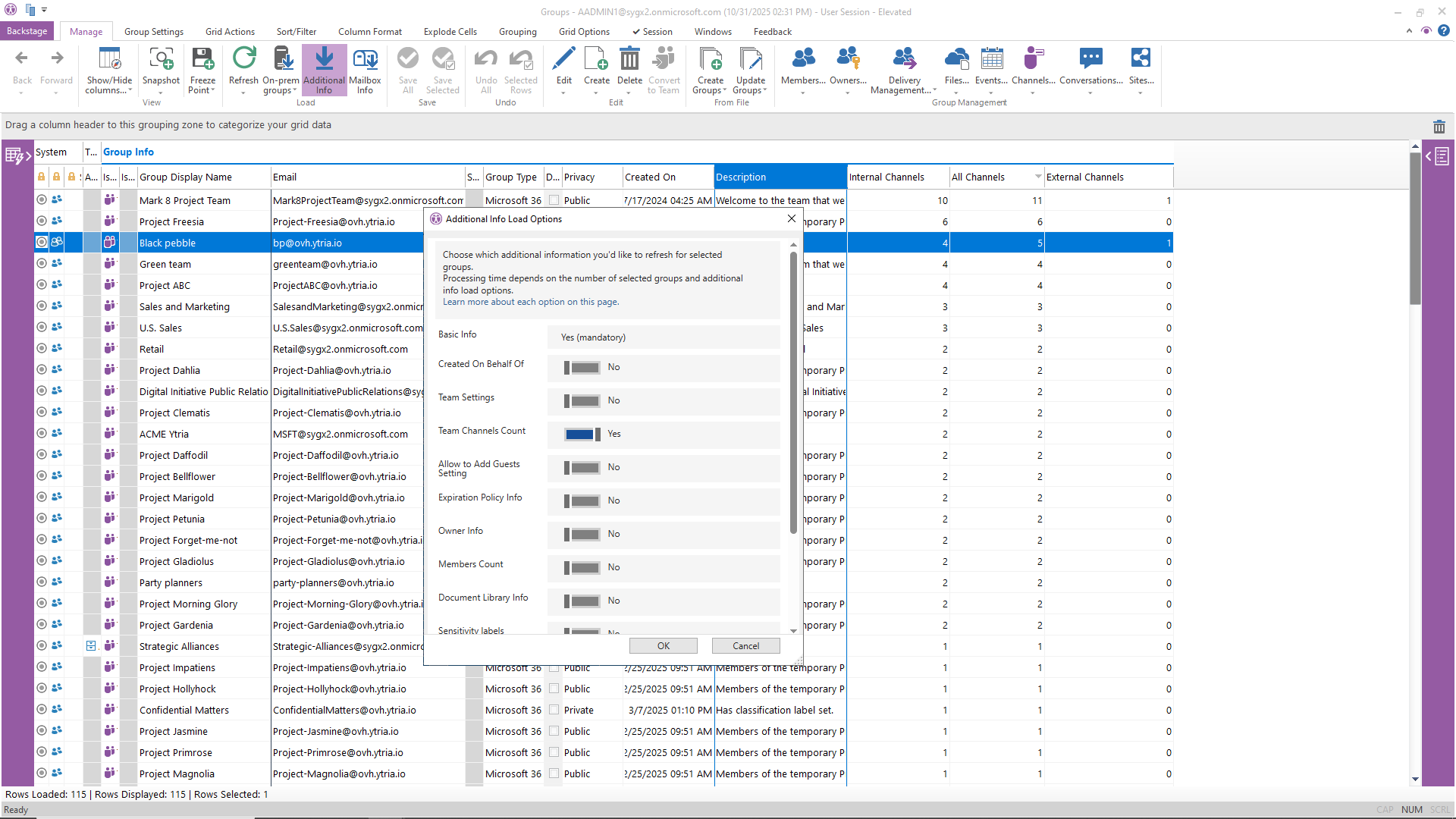The width and height of the screenshot is (1456, 819).
Task: Open Mailbox Info from the ribbon
Action: coord(365,59)
